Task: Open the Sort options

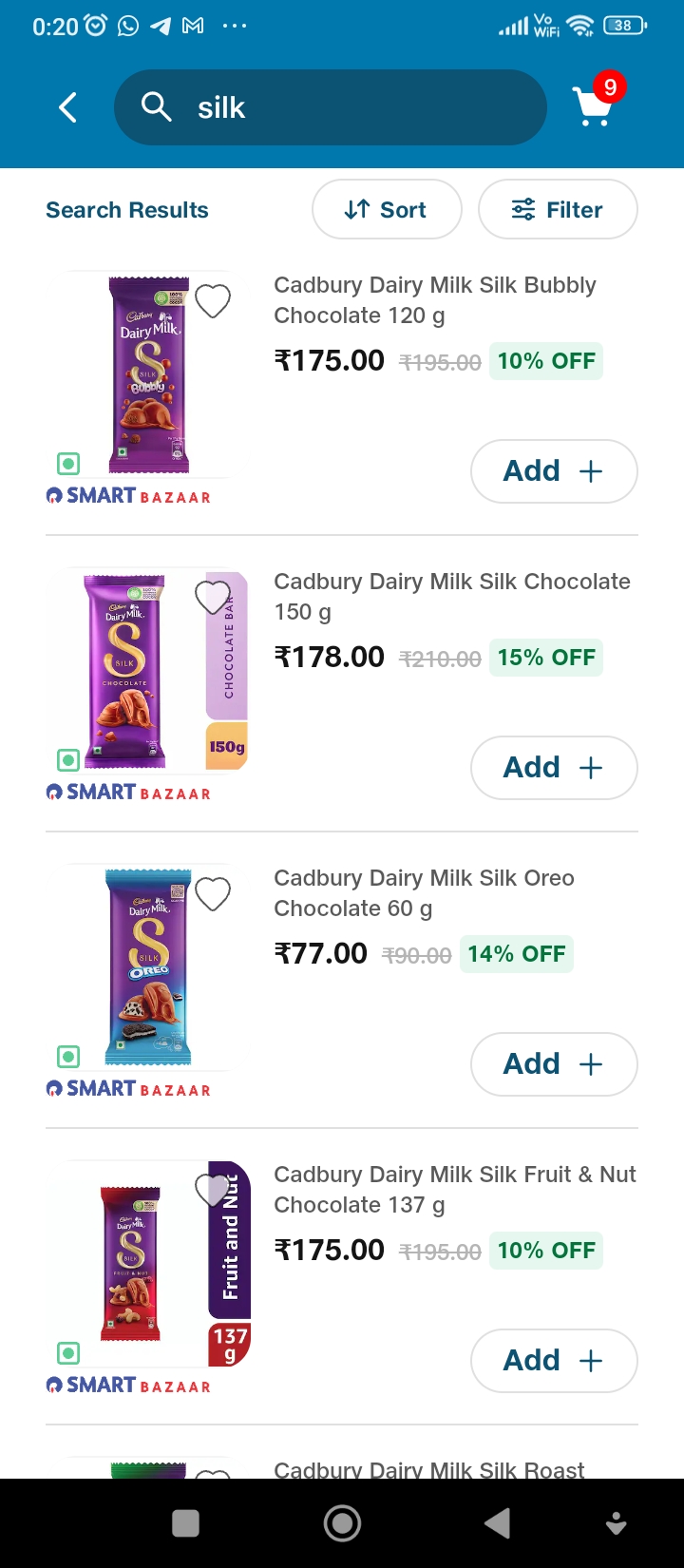Action: tap(387, 209)
